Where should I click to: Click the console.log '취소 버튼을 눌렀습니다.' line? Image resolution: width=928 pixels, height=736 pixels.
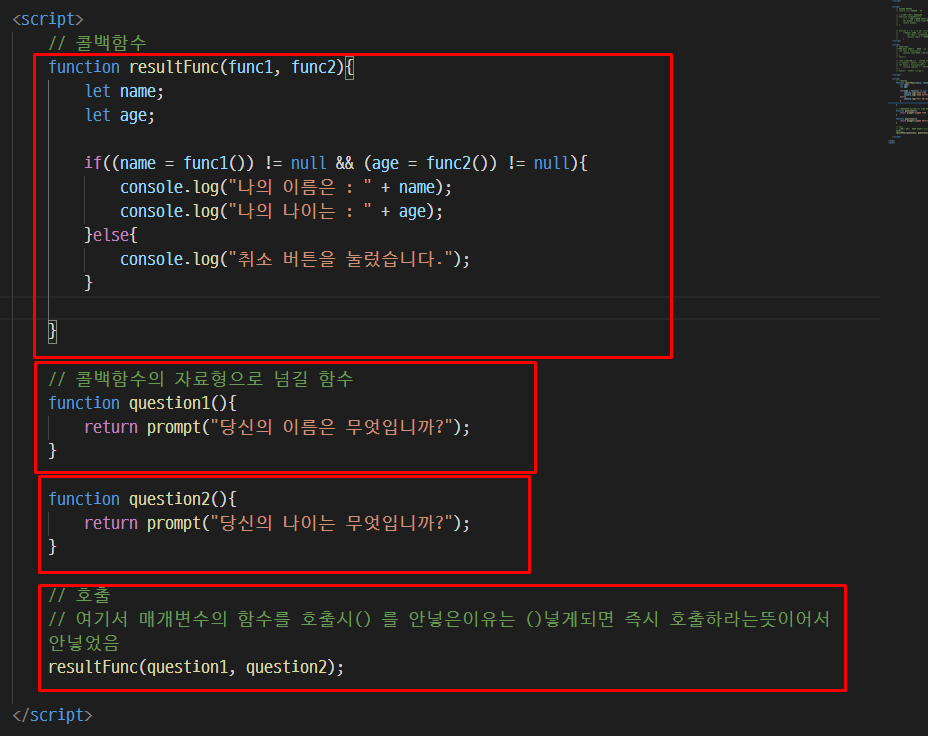click(x=295, y=259)
